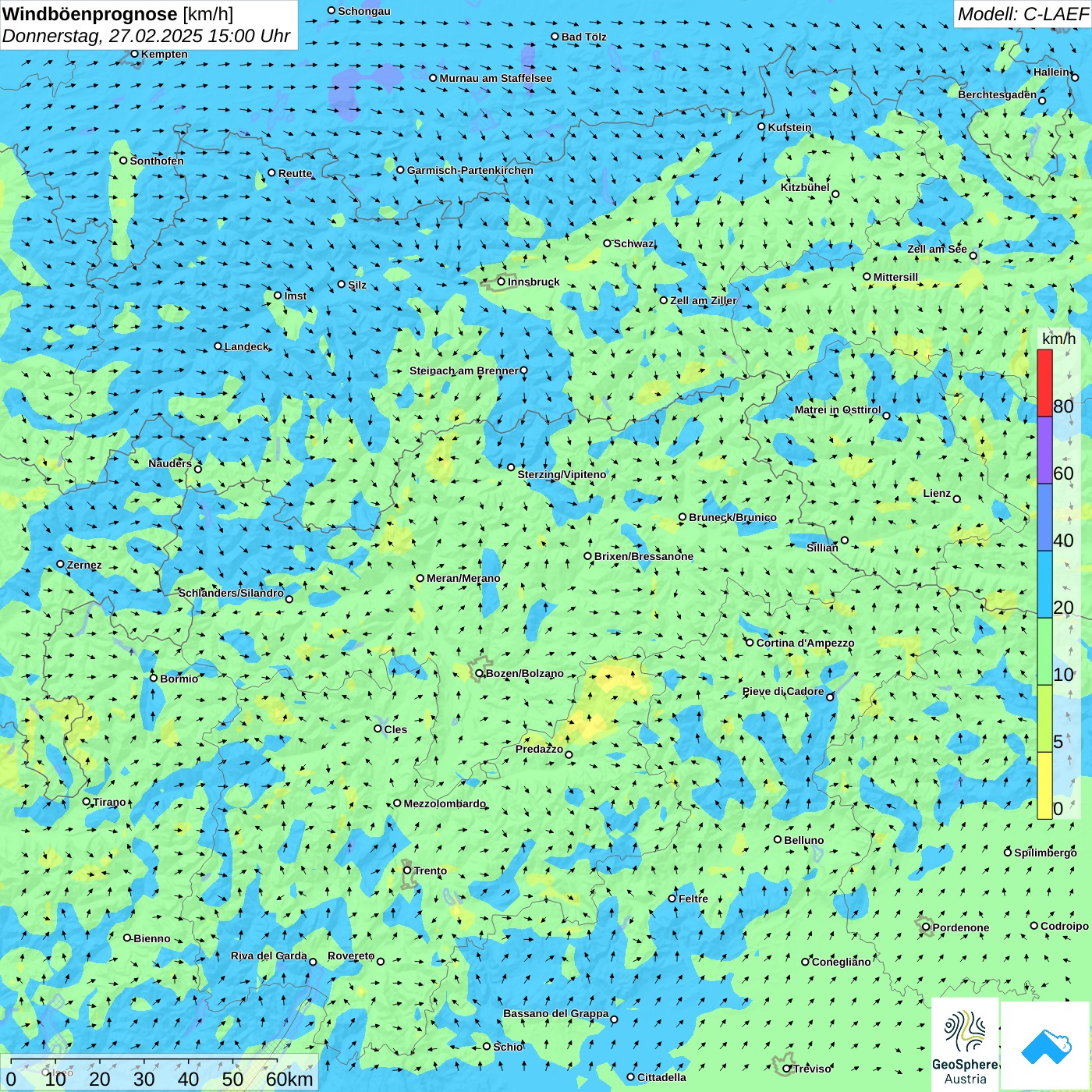Click the 'Schwaz' label
The image size is (1092, 1092).
[x=633, y=243]
